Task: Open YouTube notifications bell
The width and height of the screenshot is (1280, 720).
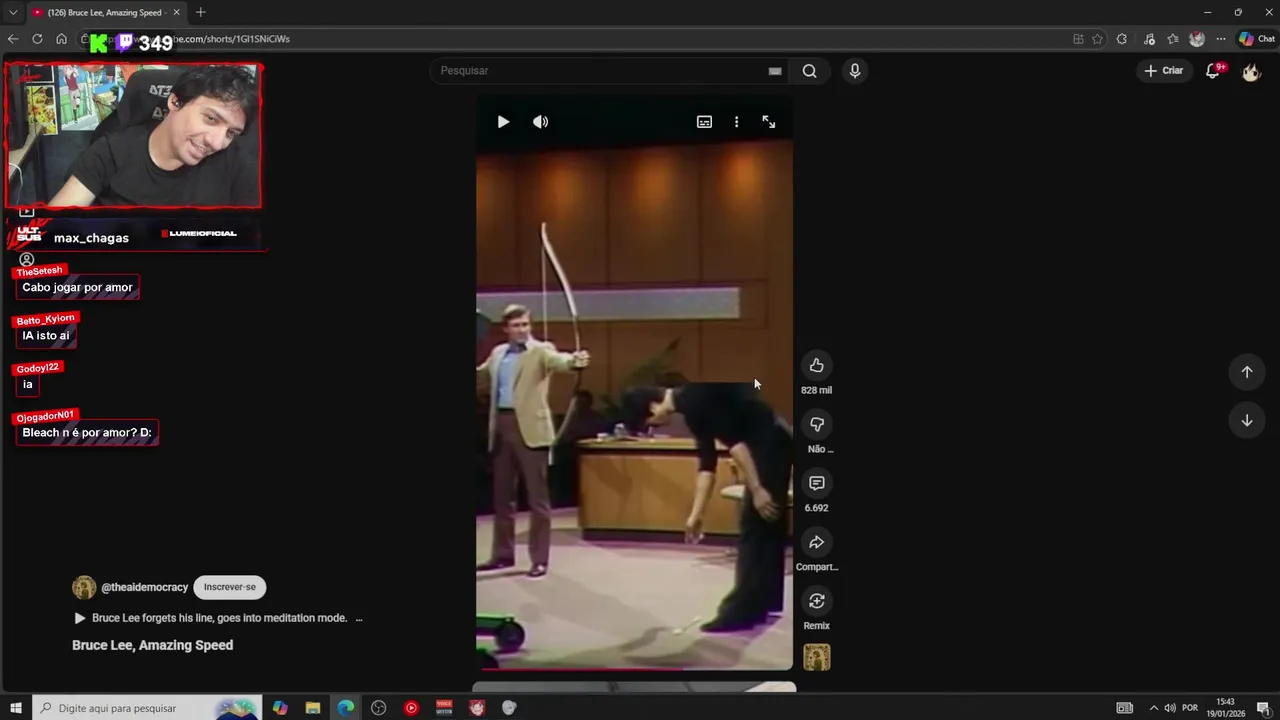Action: coord(1213,71)
